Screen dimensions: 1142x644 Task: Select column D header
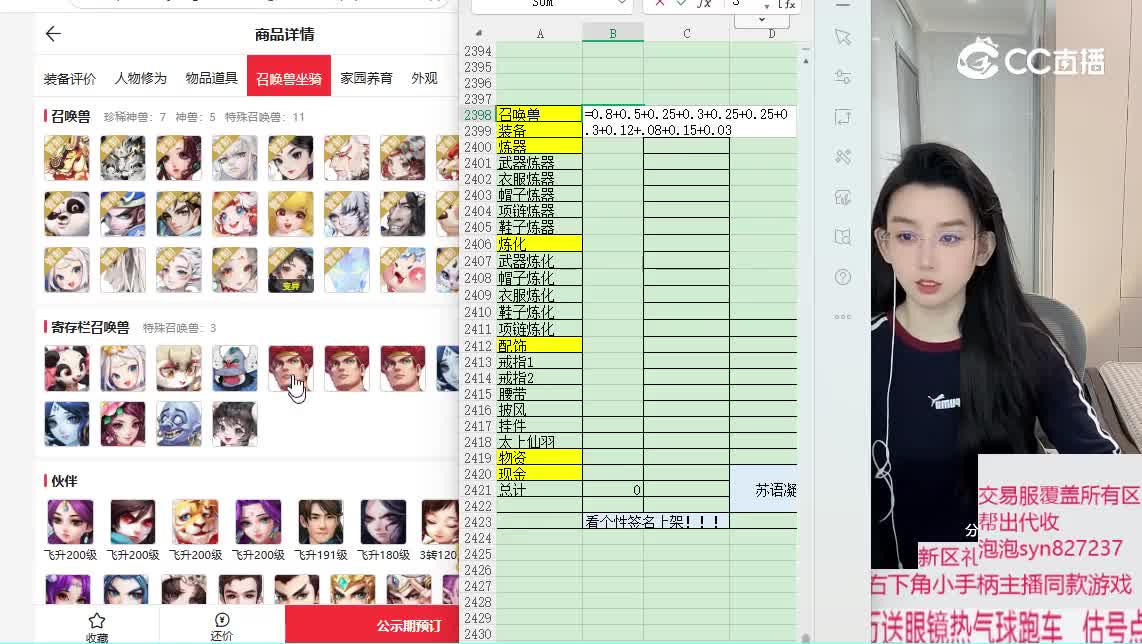pyautogui.click(x=771, y=34)
